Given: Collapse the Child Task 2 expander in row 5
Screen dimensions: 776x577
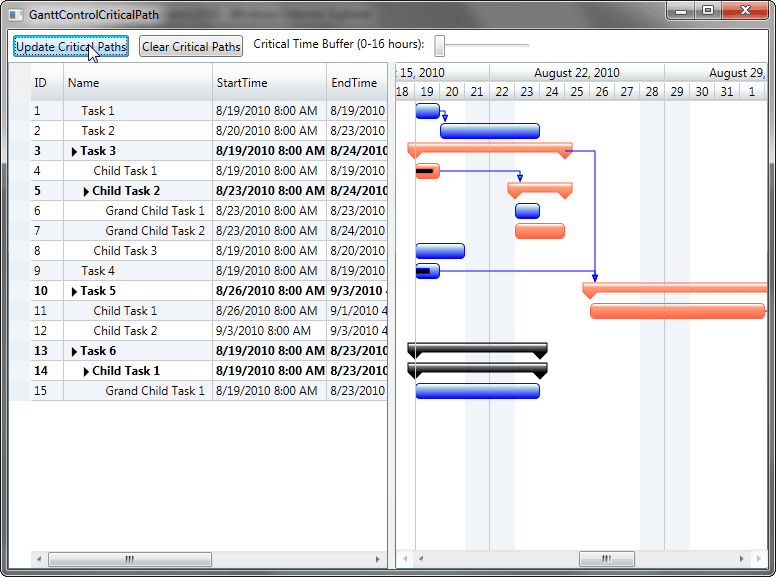Looking at the screenshot, I should (x=86, y=192).
